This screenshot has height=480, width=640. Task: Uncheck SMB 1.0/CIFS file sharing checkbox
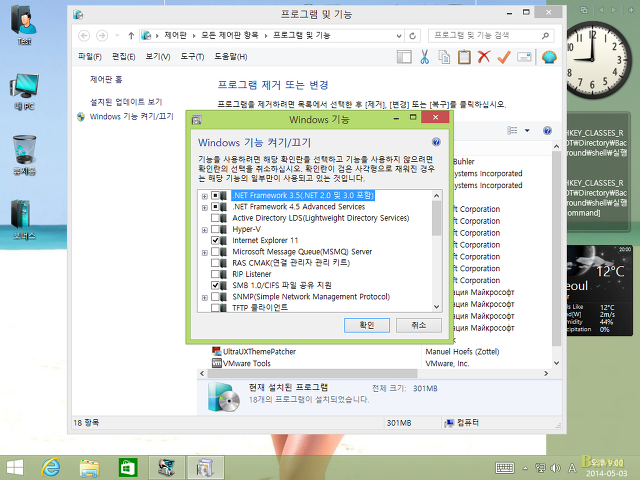click(x=215, y=285)
